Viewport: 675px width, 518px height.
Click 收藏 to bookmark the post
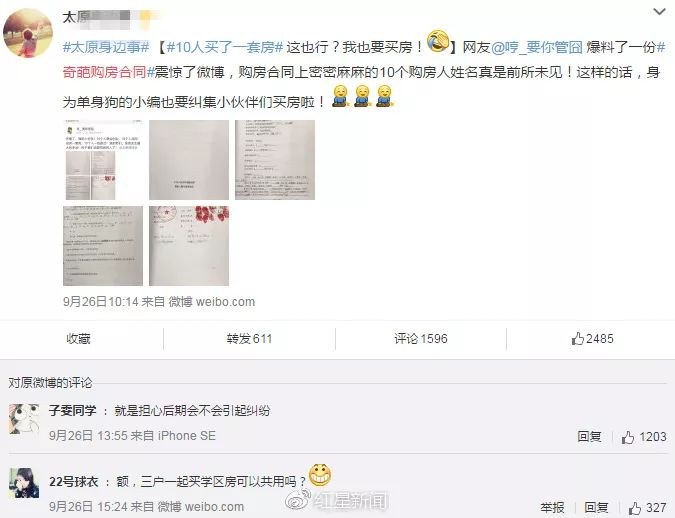(78, 339)
